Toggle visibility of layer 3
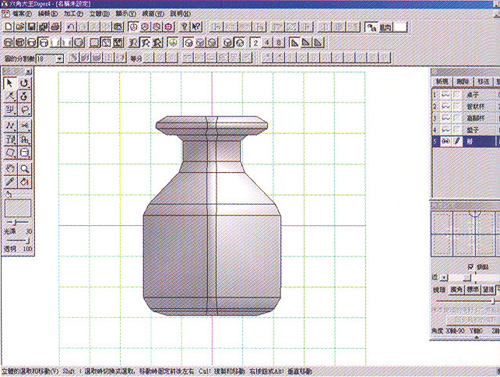 coord(446,118)
